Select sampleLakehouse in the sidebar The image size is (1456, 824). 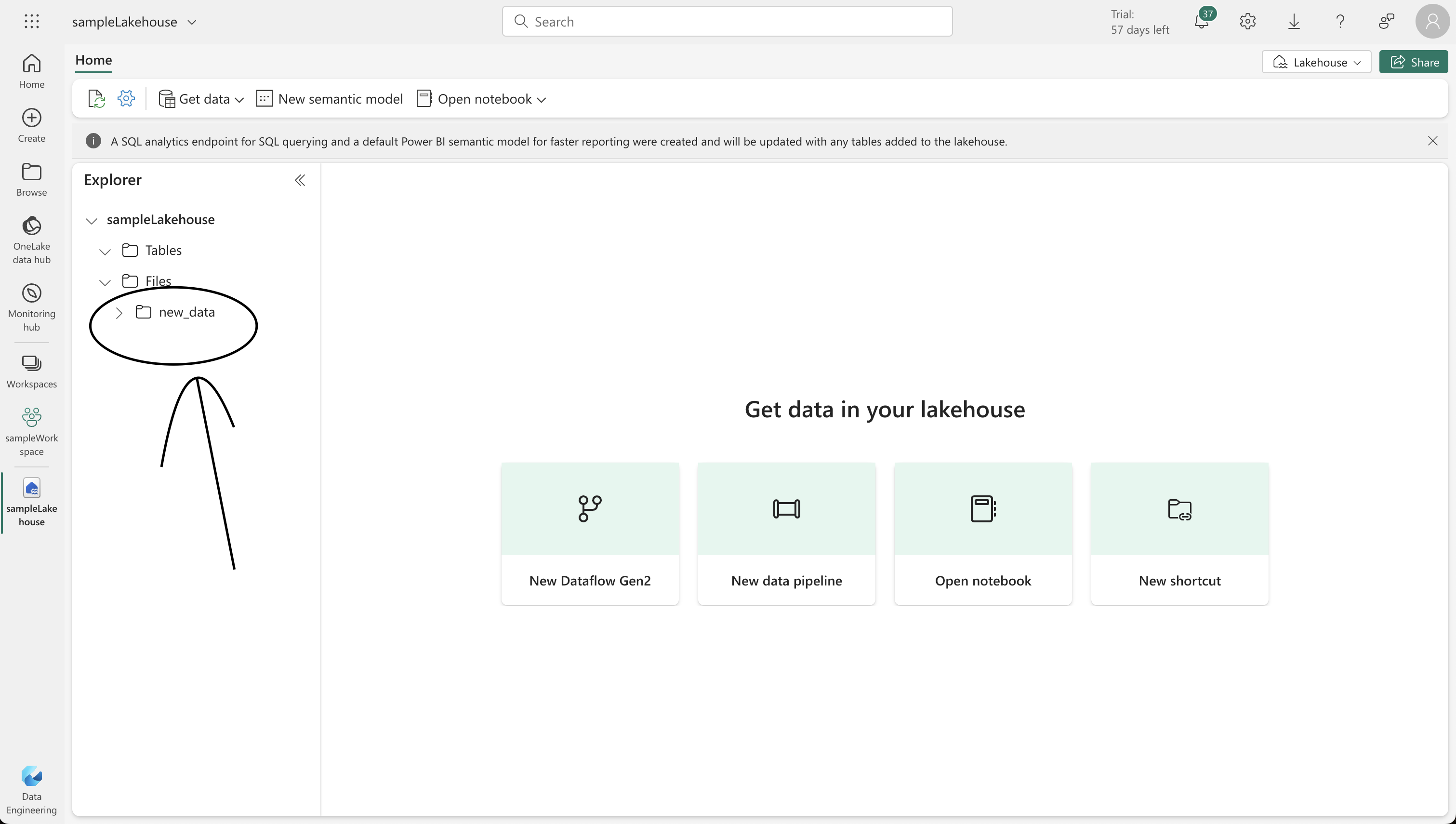point(32,502)
